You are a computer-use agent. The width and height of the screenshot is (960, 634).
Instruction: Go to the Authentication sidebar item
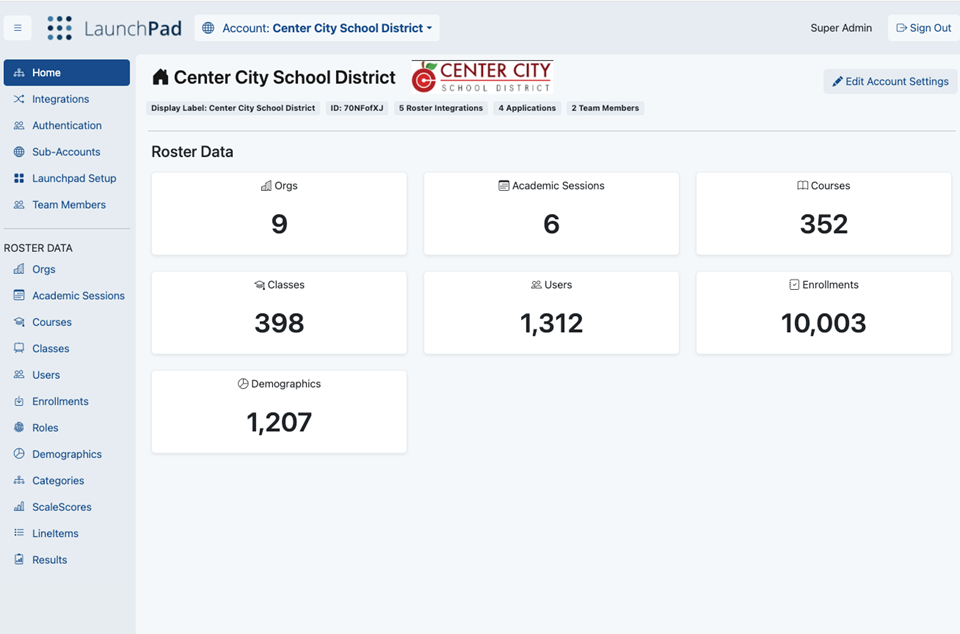point(66,125)
